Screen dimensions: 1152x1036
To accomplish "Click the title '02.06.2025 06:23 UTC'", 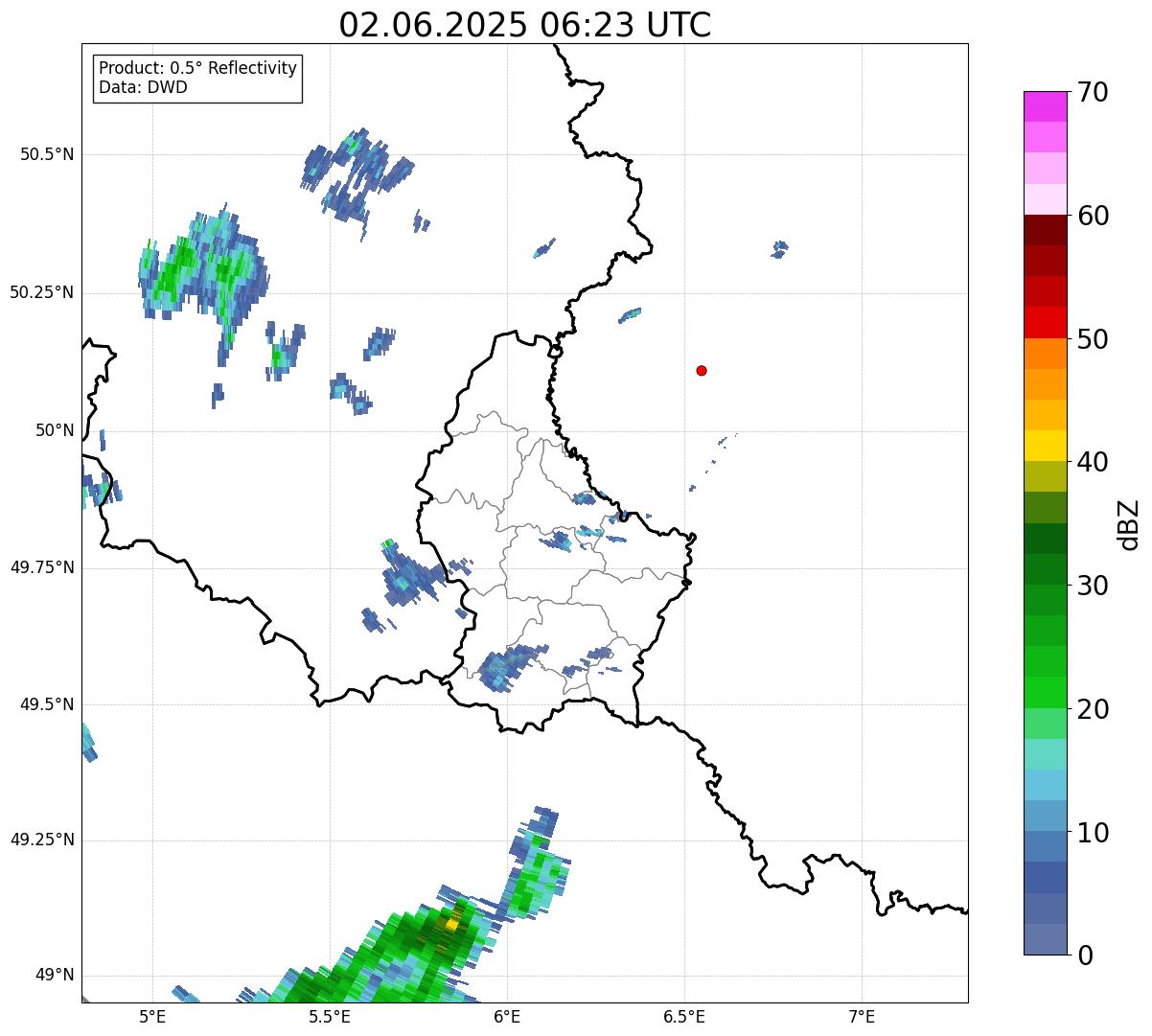I will tap(525, 25).
